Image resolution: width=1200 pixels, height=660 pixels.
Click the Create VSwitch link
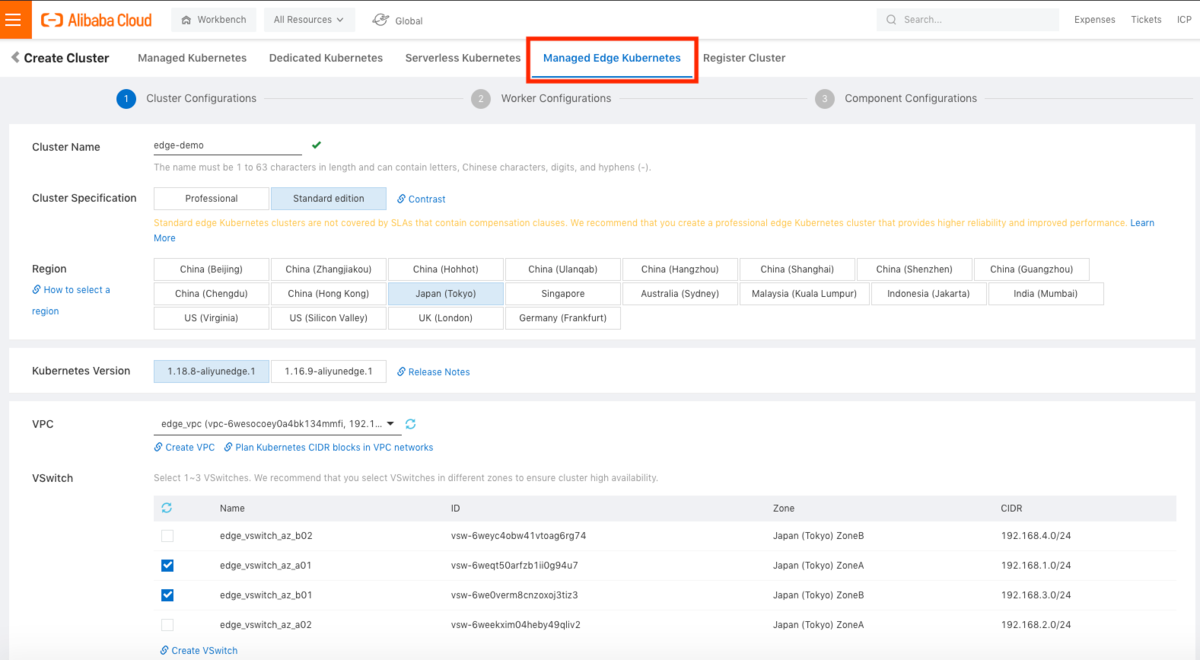tap(204, 650)
